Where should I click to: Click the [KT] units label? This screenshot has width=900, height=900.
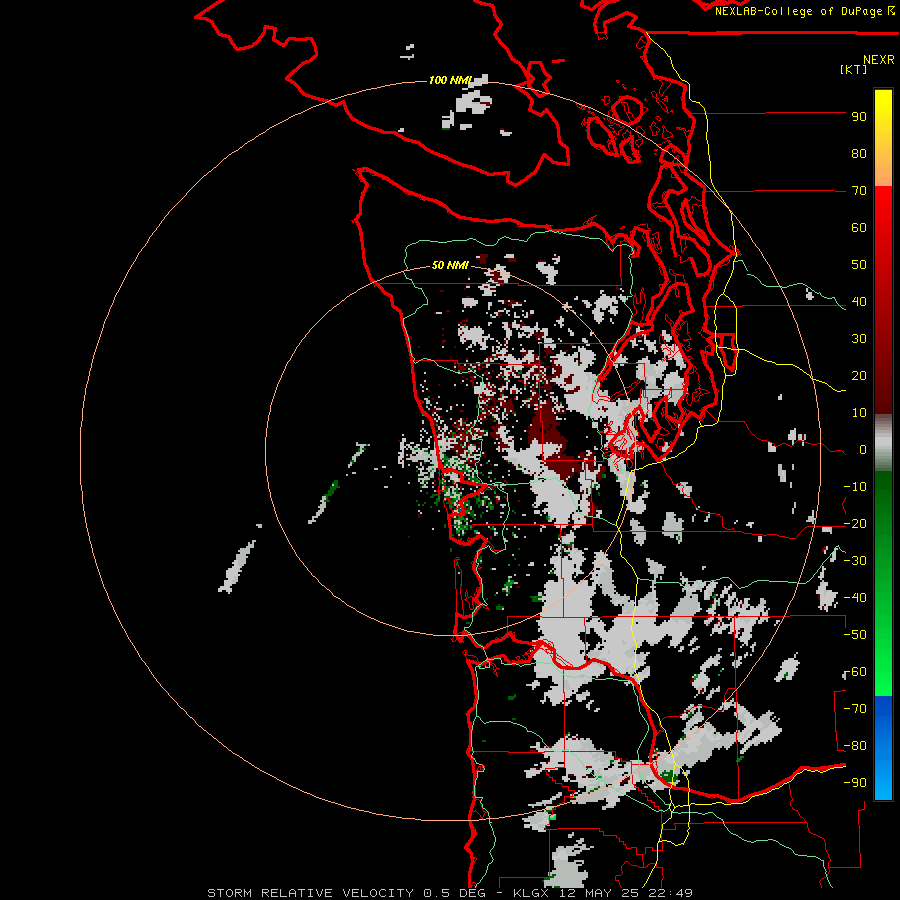[853, 69]
